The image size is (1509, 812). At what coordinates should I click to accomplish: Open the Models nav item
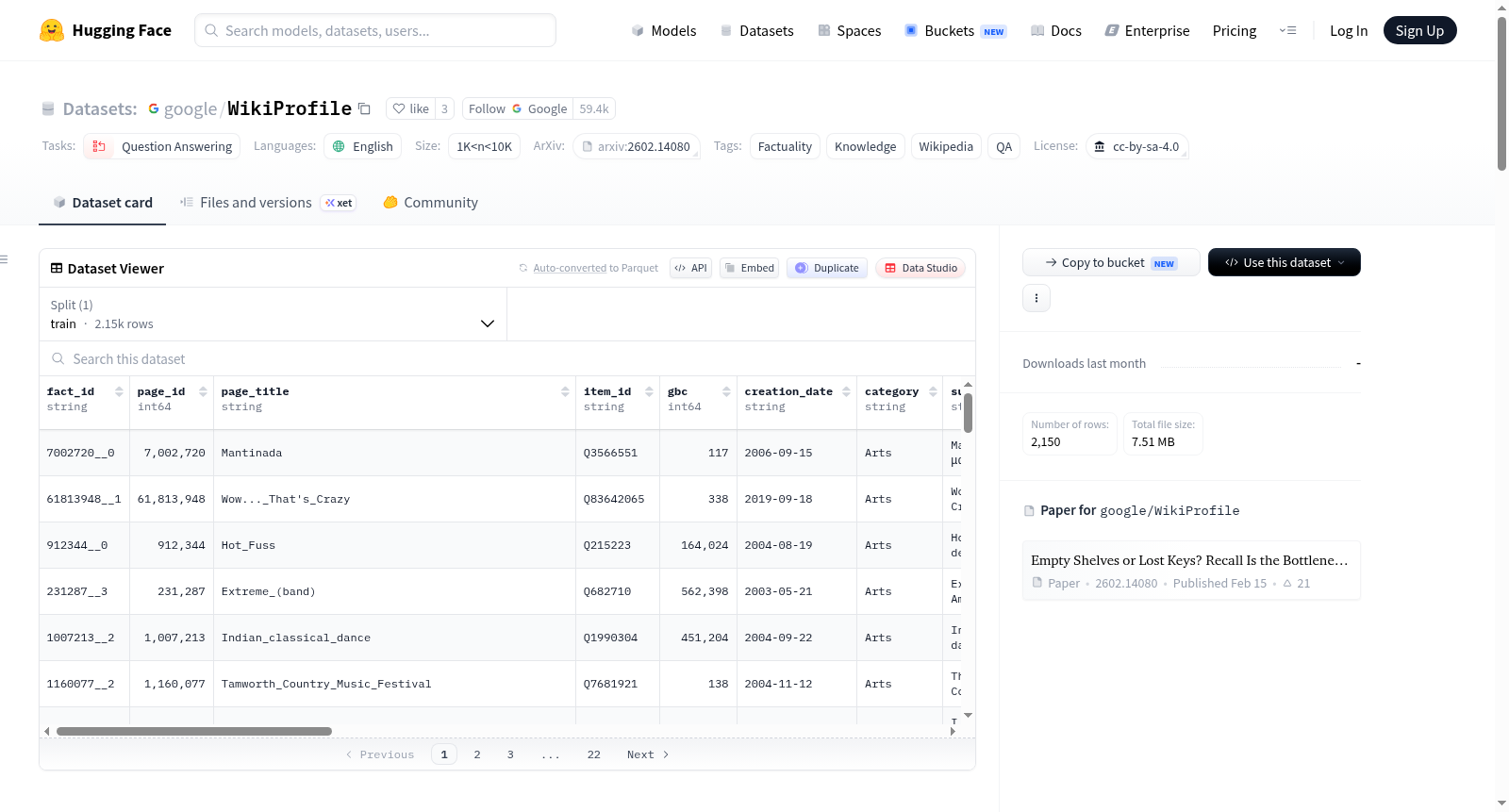pos(664,30)
